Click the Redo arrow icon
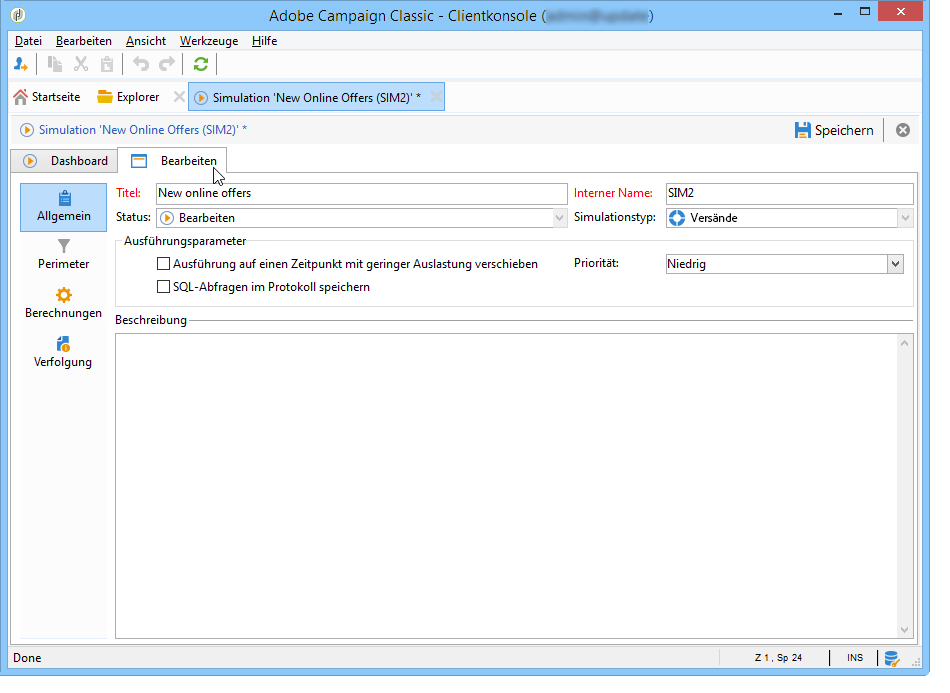Viewport: 950px width, 693px height. point(167,64)
